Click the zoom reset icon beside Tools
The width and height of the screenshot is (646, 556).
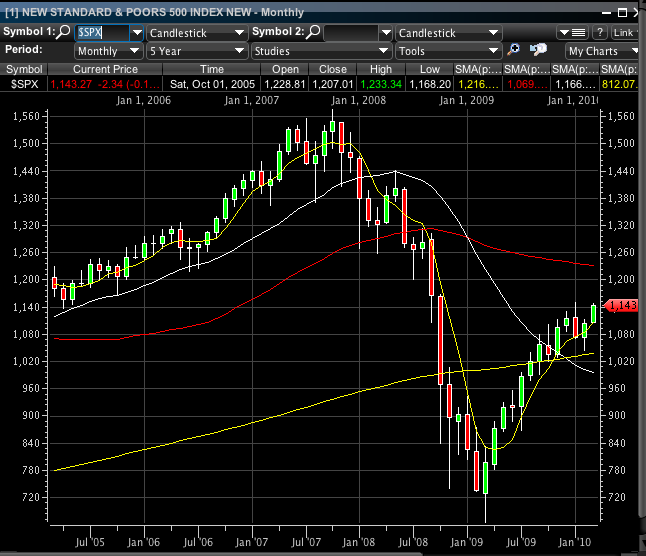[538, 50]
